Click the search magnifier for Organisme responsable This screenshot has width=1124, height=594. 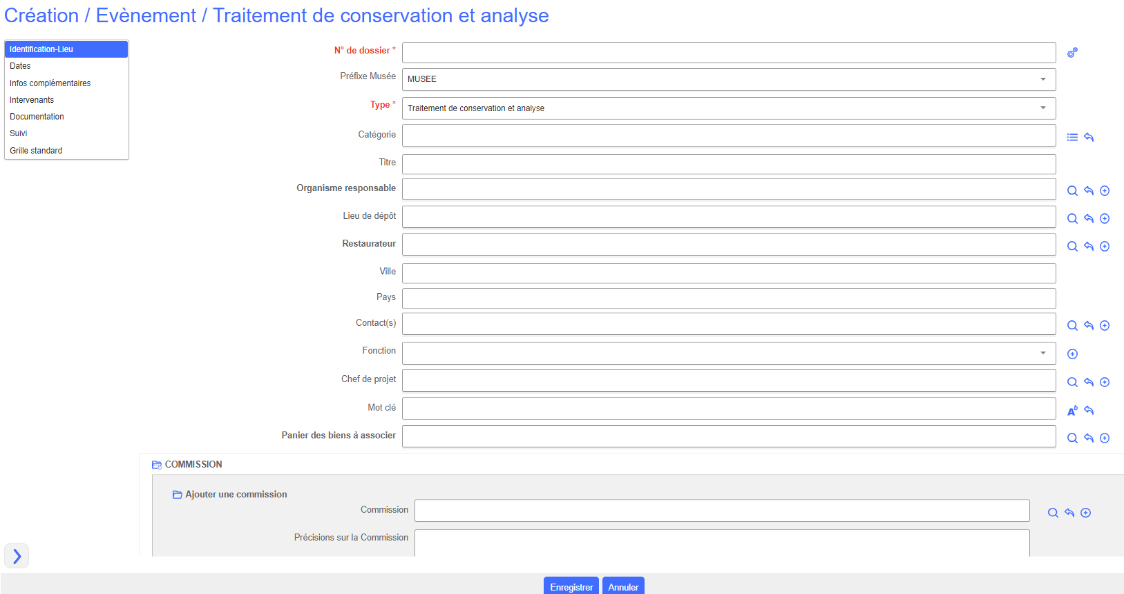click(x=1071, y=191)
